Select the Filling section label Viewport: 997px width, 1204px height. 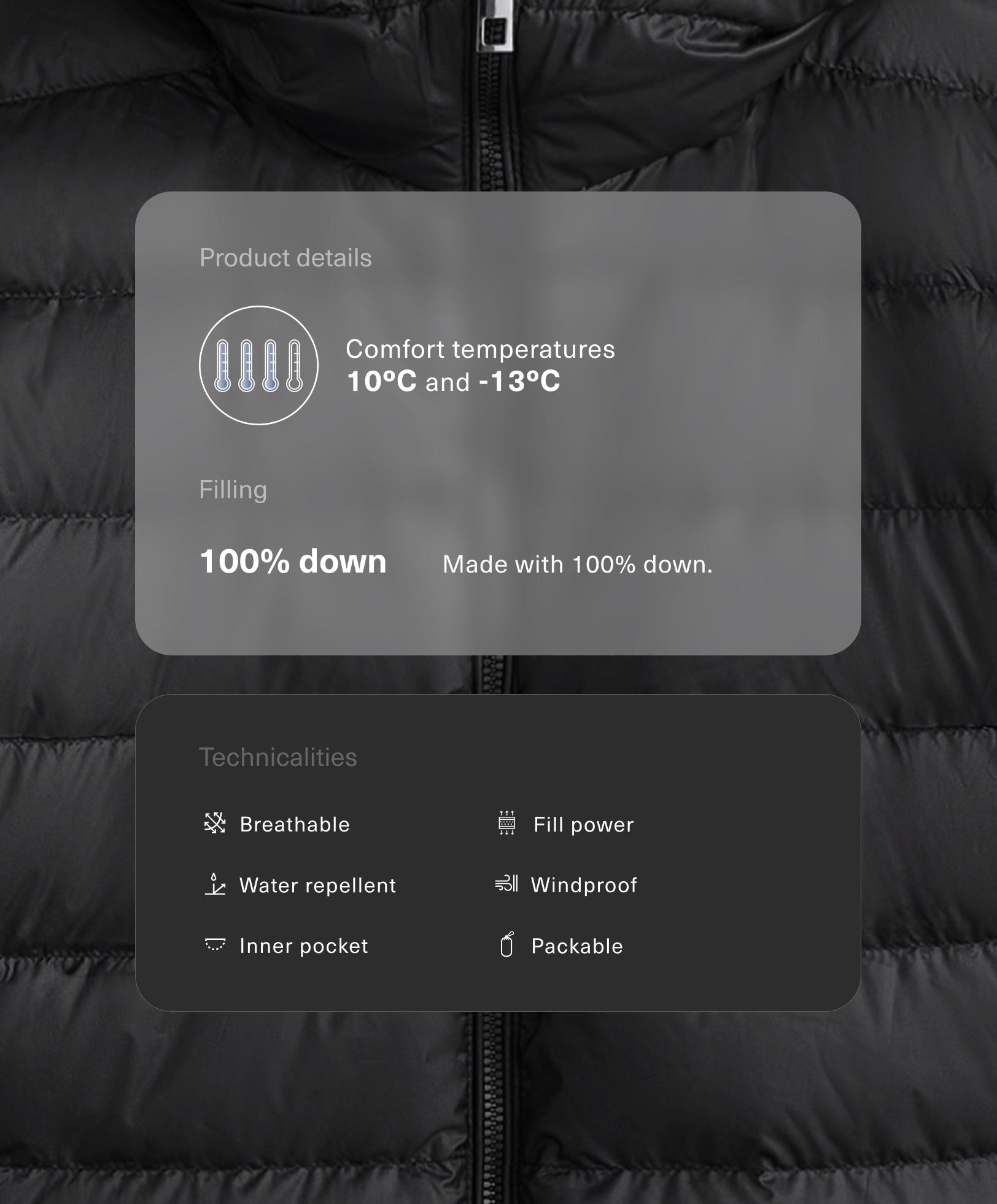coord(233,491)
